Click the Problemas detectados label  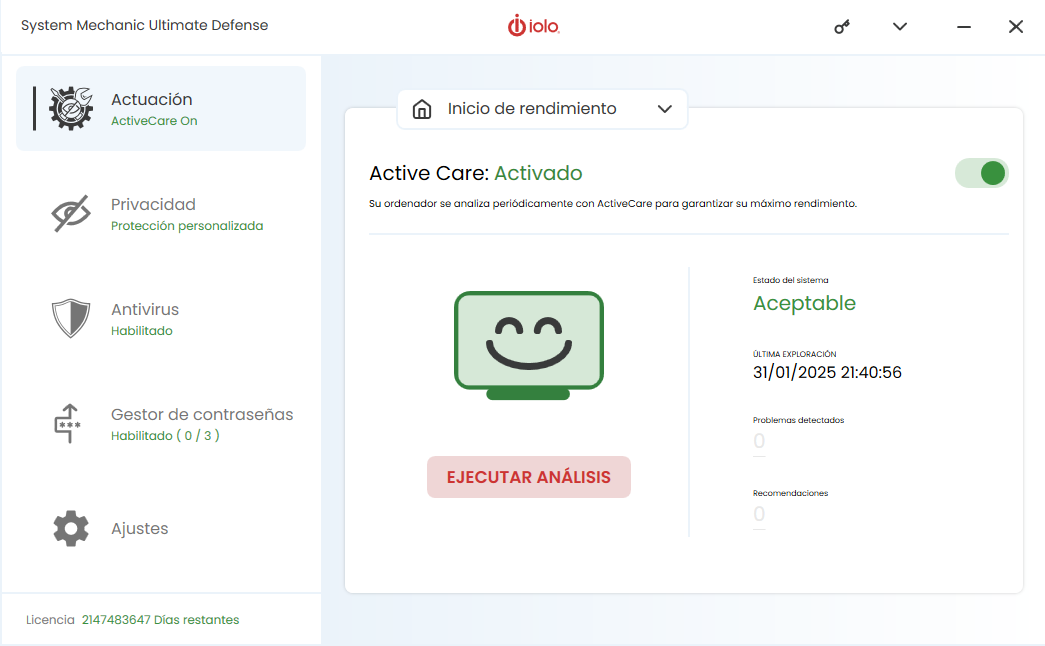click(798, 420)
